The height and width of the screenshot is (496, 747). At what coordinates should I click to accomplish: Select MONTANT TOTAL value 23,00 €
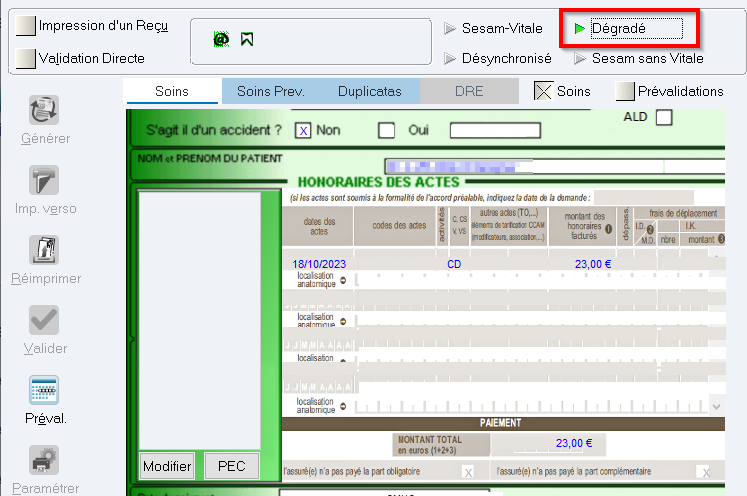coord(574,443)
